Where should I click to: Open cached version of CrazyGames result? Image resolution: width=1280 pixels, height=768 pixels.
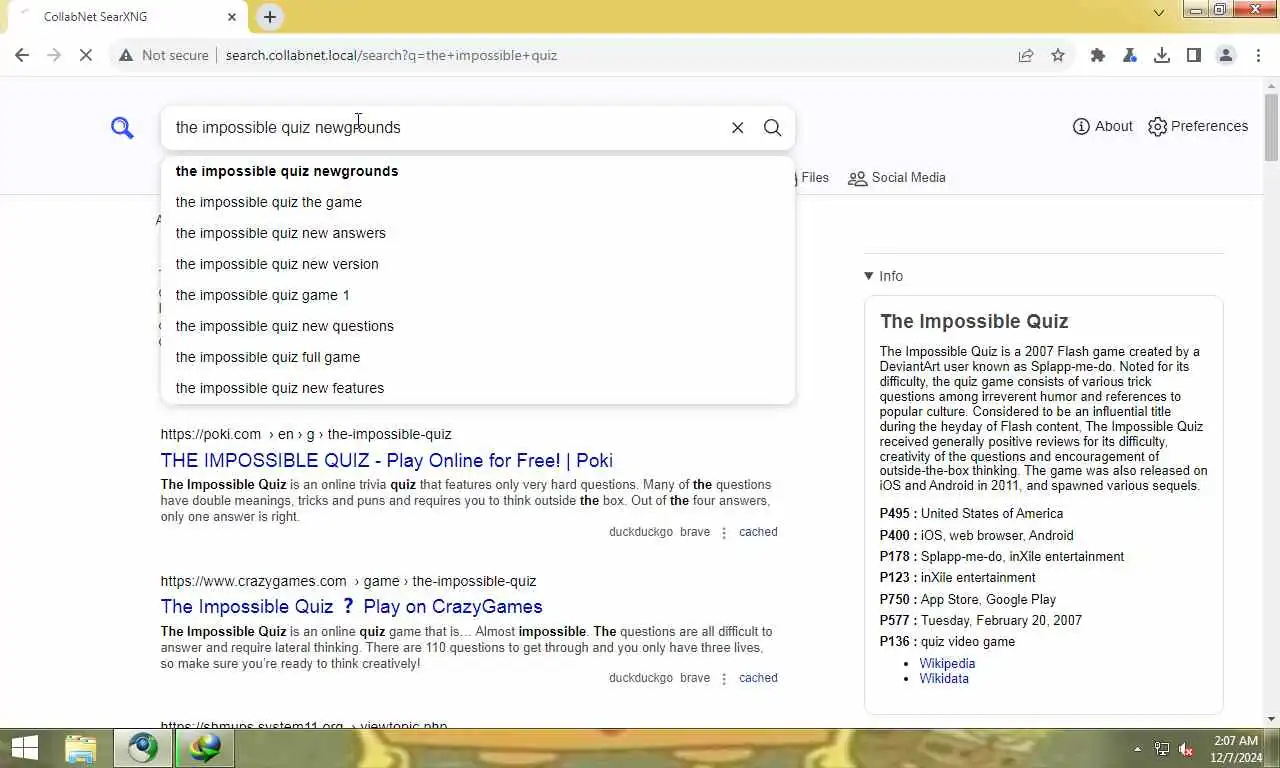pyautogui.click(x=758, y=678)
